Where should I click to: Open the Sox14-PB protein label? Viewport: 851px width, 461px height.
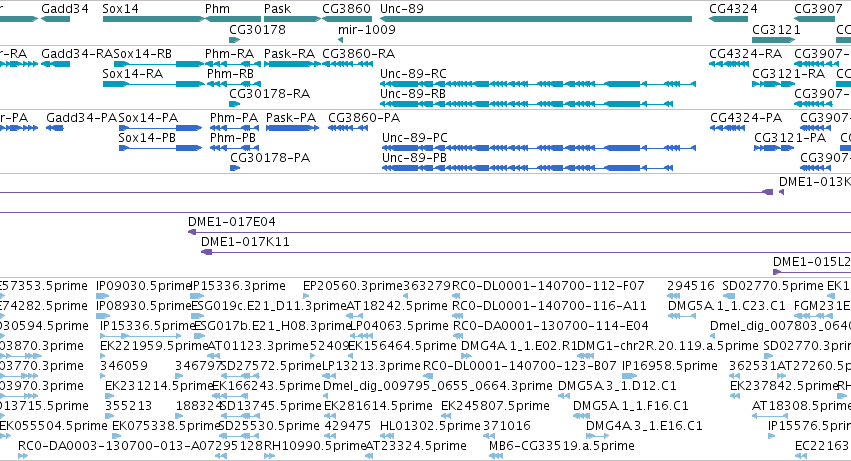tap(147, 138)
